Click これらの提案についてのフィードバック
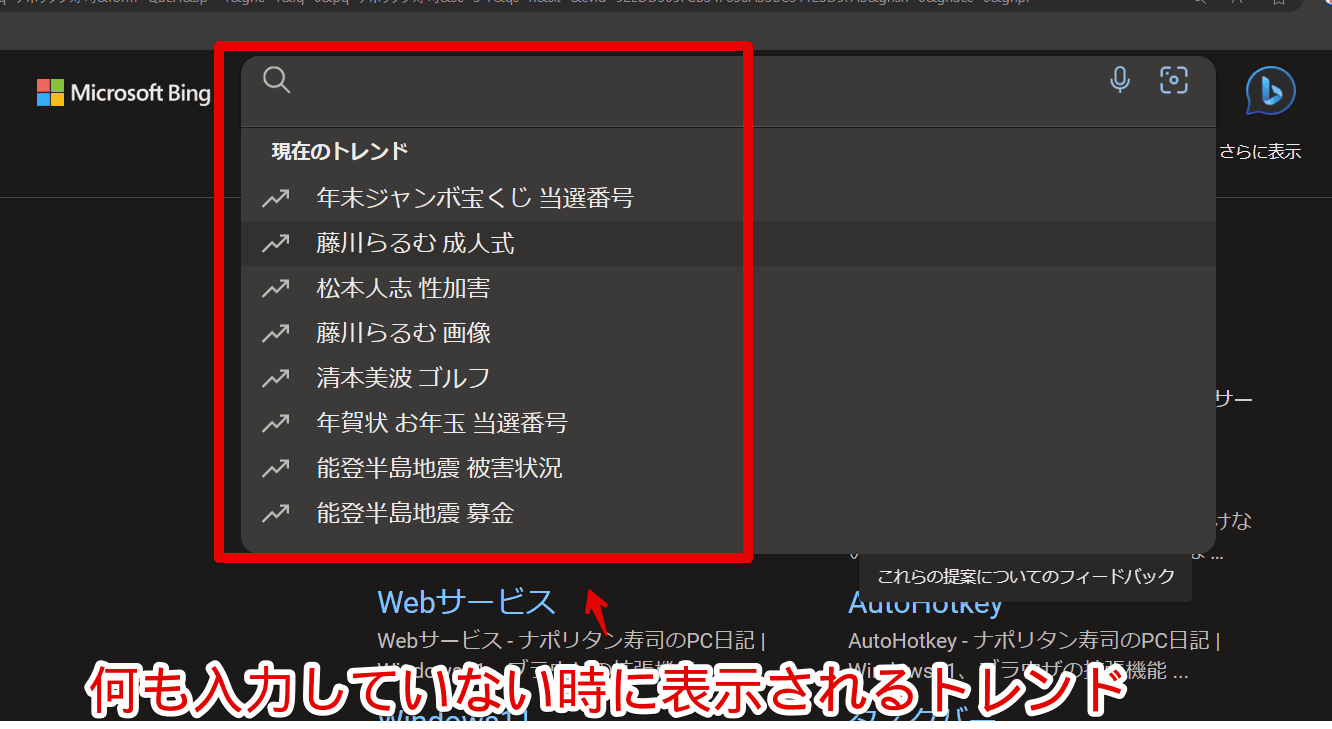 pyautogui.click(x=1025, y=576)
